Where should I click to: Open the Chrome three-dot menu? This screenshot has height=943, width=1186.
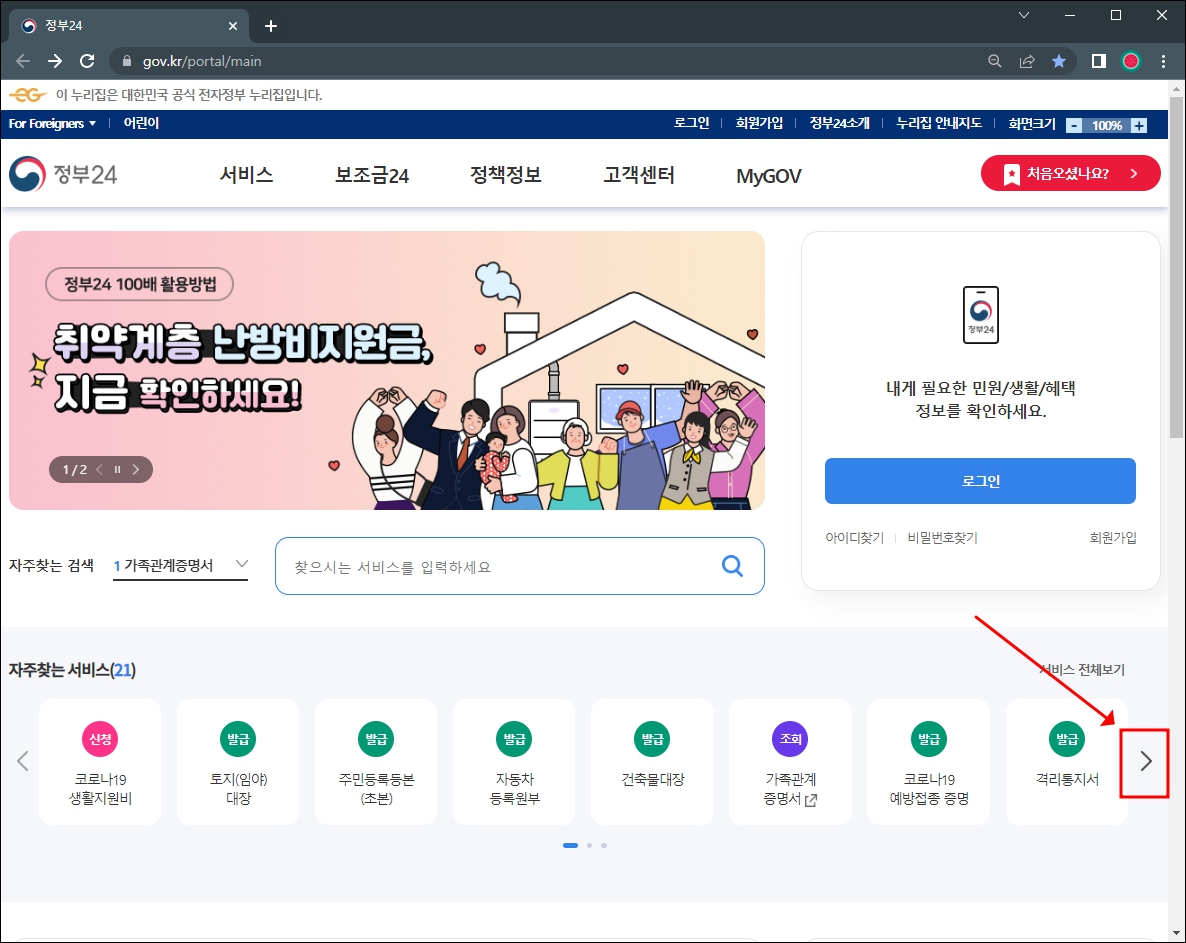(x=1163, y=61)
